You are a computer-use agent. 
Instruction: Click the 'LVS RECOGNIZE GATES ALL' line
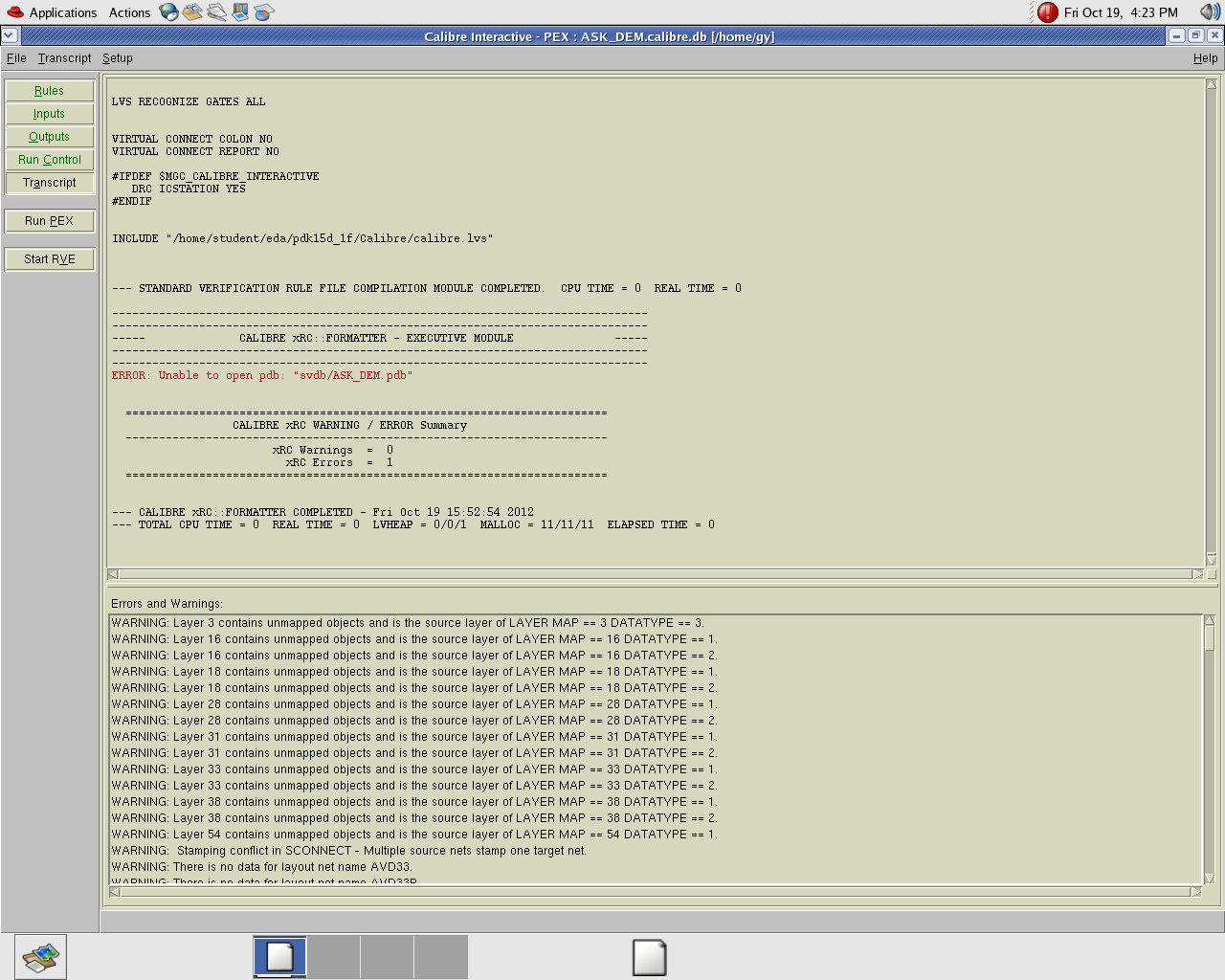[189, 102]
